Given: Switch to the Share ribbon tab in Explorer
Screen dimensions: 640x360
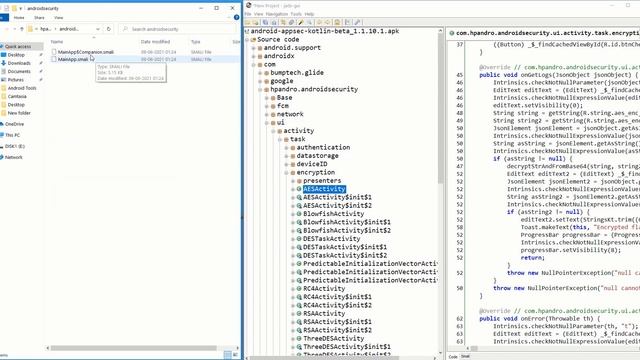Looking at the screenshot, I should click(39, 18).
